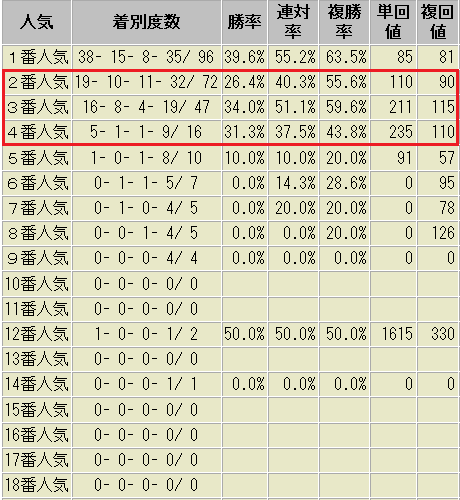Click the 7番人気 連対率 20.0% cell
Image resolution: width=460 pixels, height=500 pixels.
293,208
